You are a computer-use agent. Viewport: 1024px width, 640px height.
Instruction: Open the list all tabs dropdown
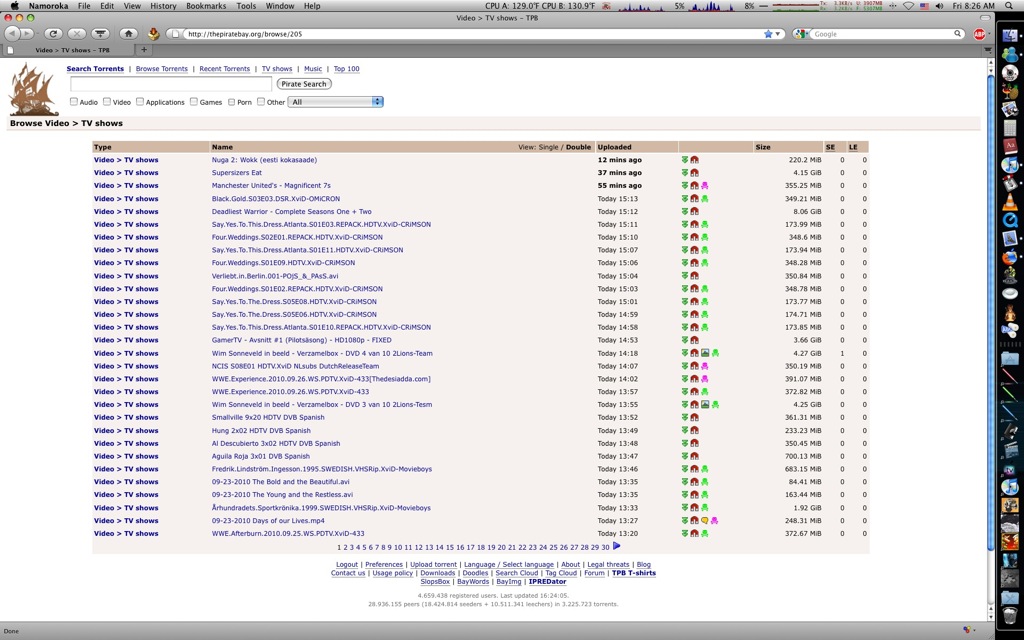pos(987,50)
